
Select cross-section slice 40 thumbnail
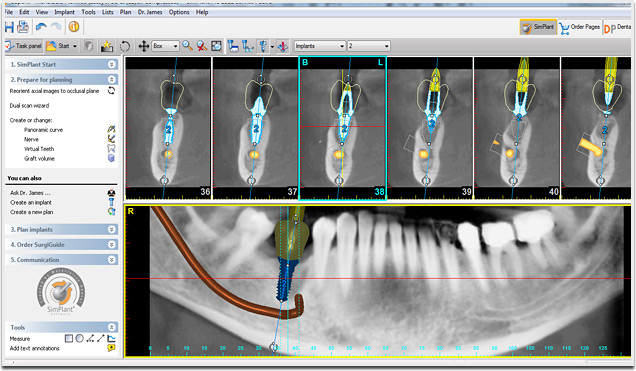(517, 128)
